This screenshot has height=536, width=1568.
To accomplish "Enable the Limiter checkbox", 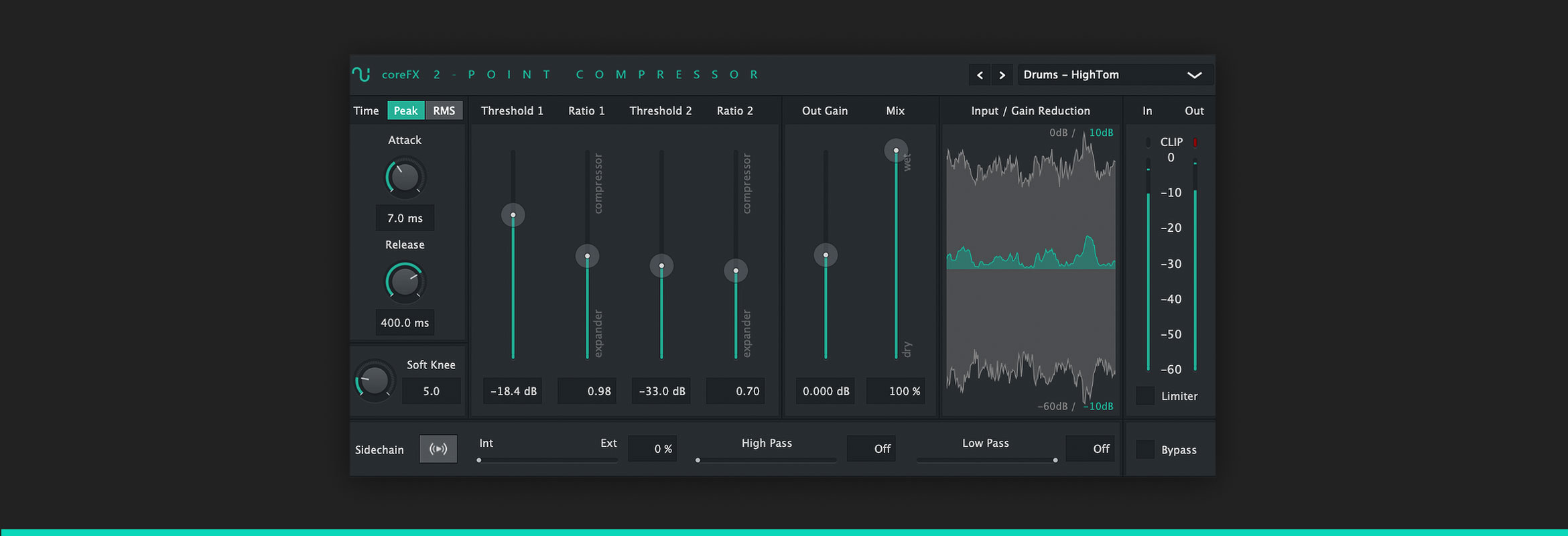I will [1145, 396].
